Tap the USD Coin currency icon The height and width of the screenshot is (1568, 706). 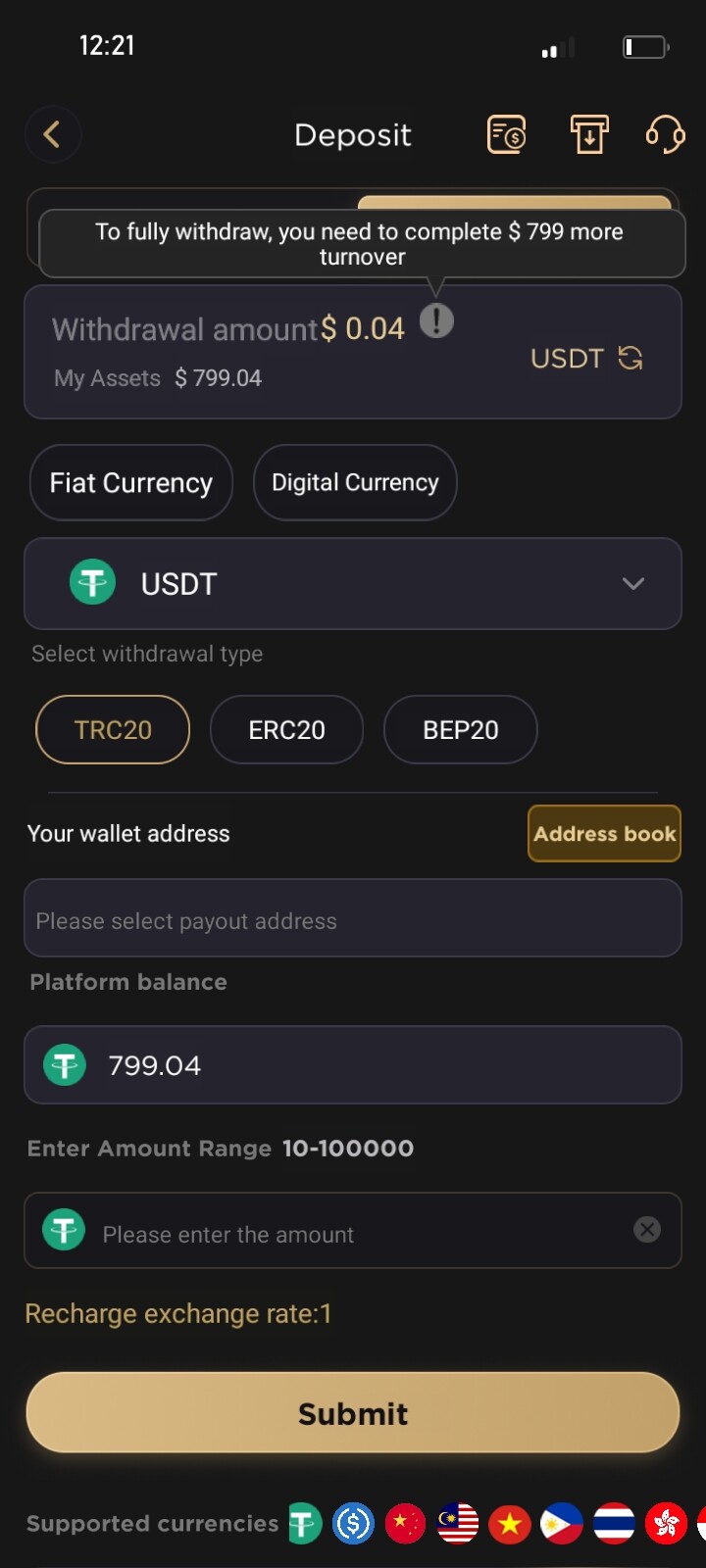[354, 1524]
